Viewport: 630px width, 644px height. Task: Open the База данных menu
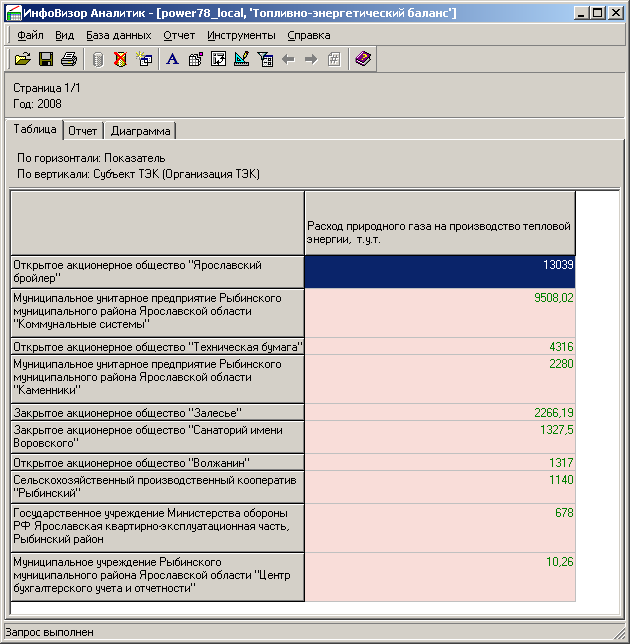[119, 35]
